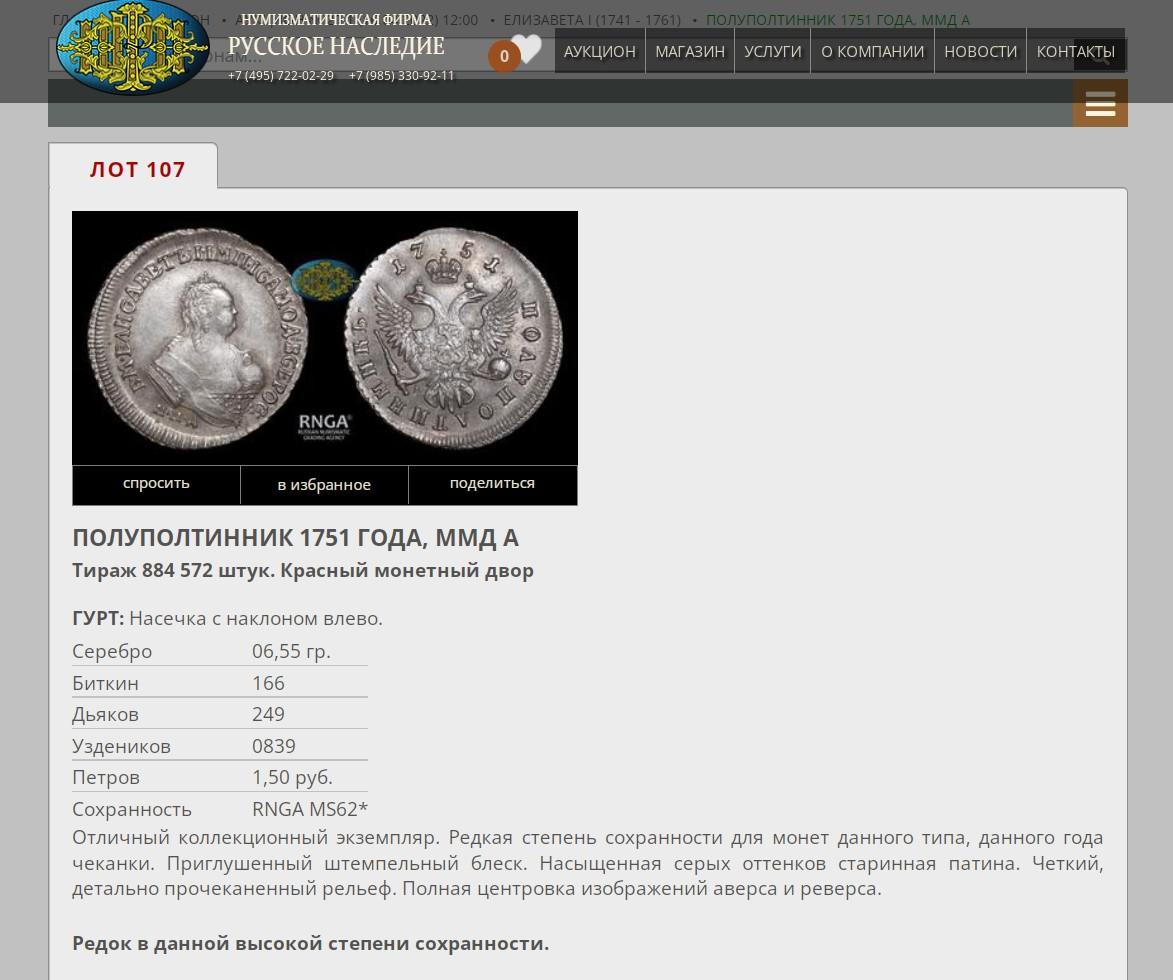Go to О КОМПАНИИ section
Viewport: 1173px width, 980px height.
[872, 52]
